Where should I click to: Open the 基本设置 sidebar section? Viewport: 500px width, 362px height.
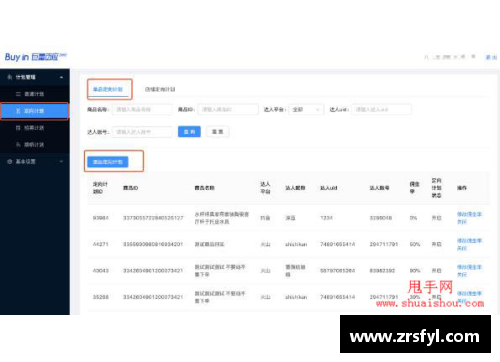point(35,161)
